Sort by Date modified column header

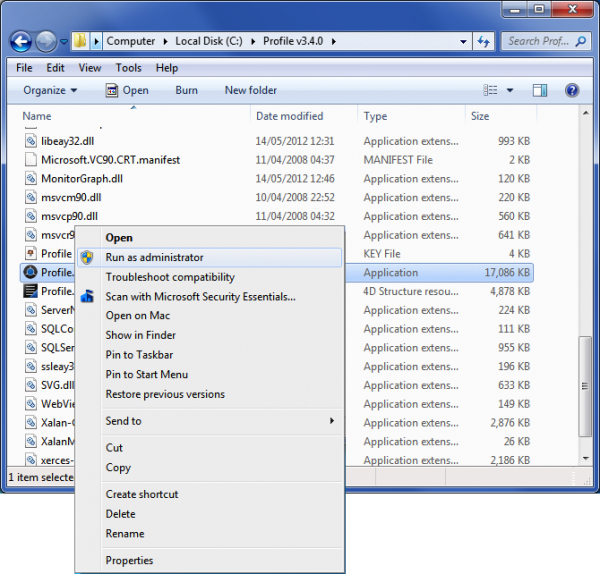[290, 116]
